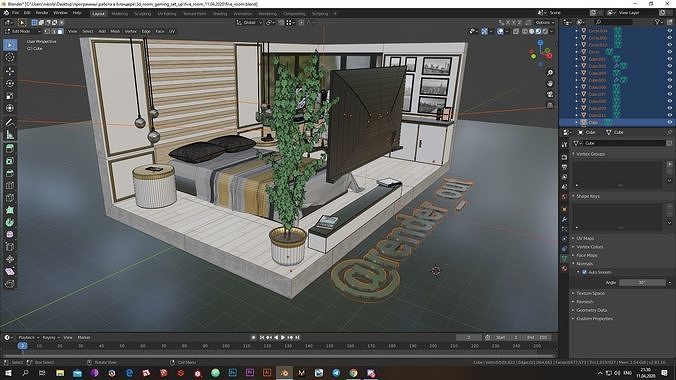This screenshot has height=380, width=676.
Task: Toggle X-ray display in viewport header
Action: (x=516, y=31)
